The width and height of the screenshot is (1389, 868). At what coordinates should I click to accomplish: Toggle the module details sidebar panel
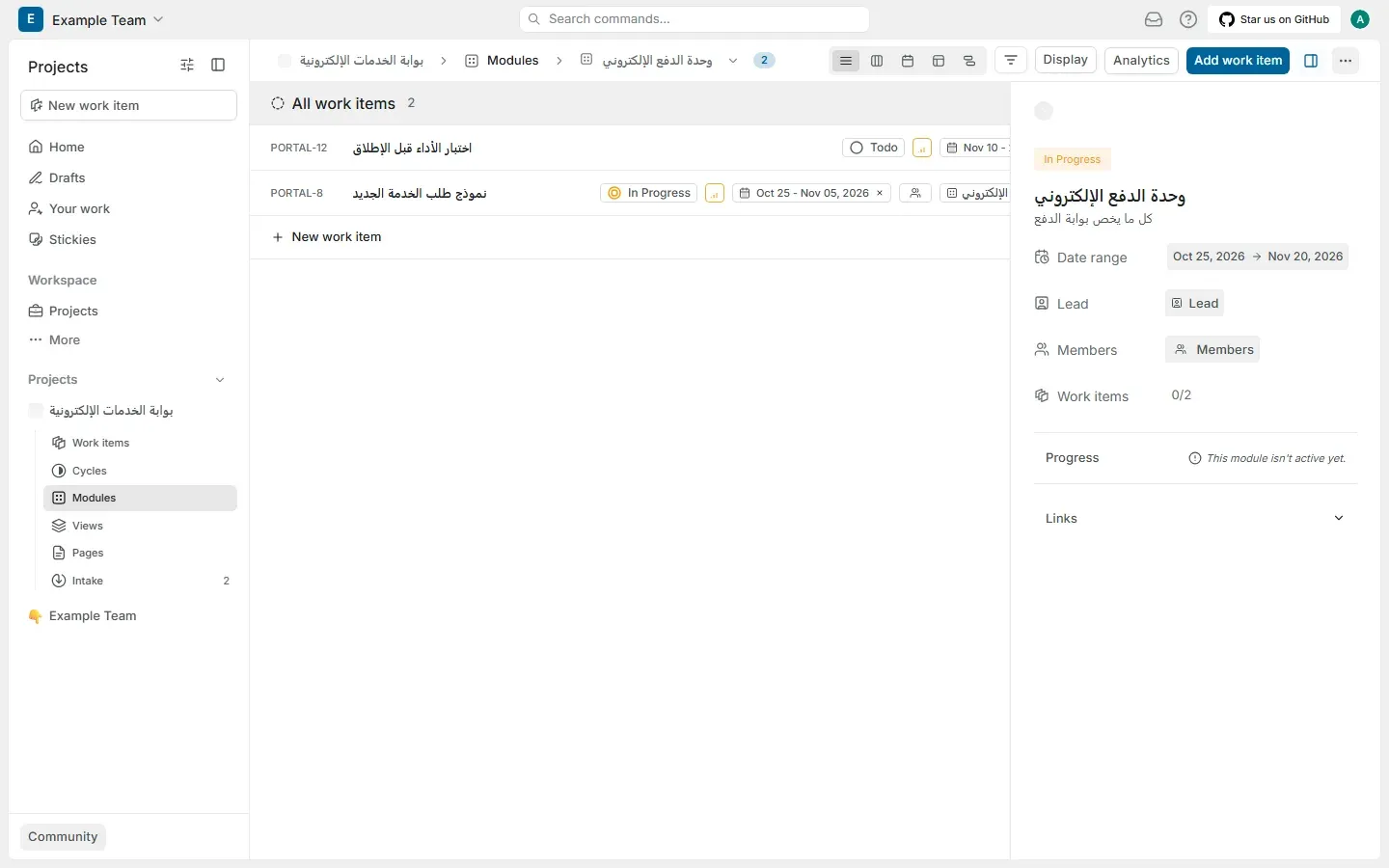pos(1311,61)
